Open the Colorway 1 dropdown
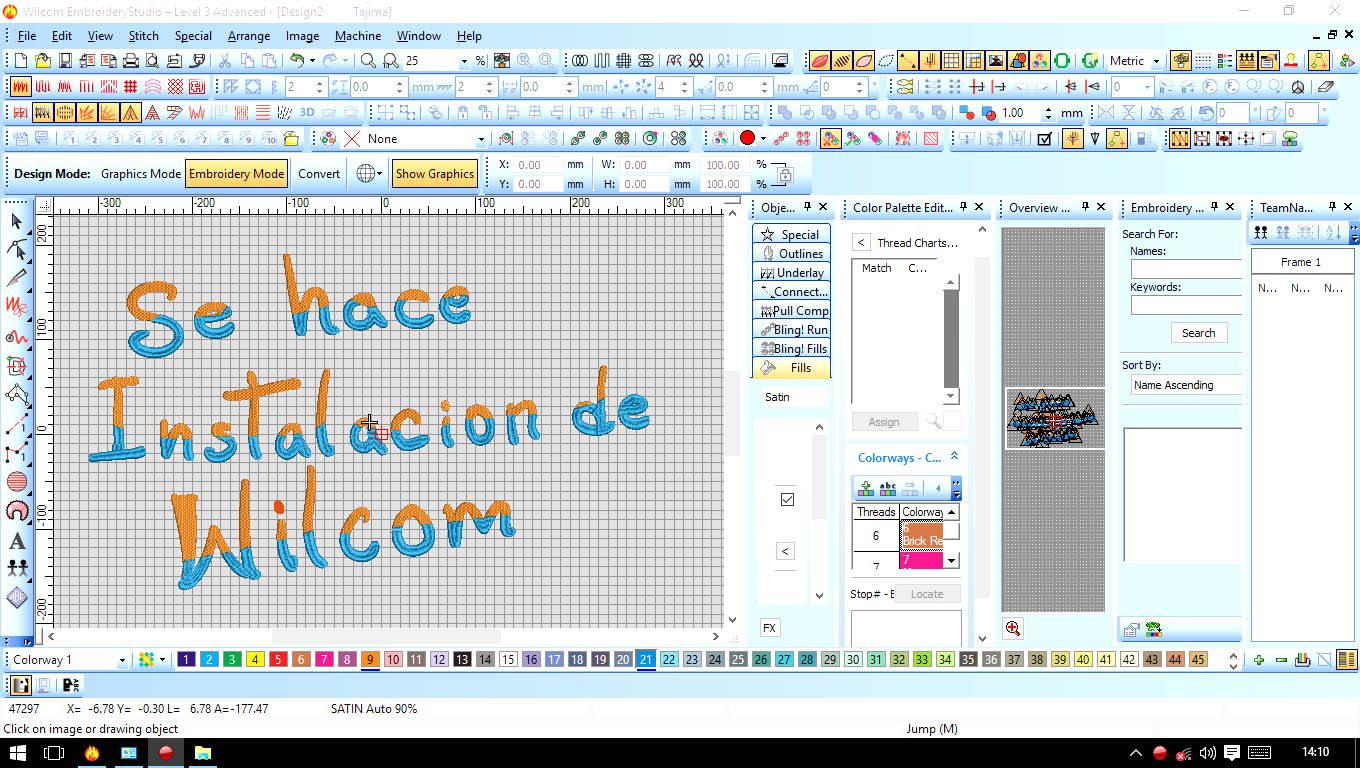The height and width of the screenshot is (768, 1360). (x=122, y=660)
